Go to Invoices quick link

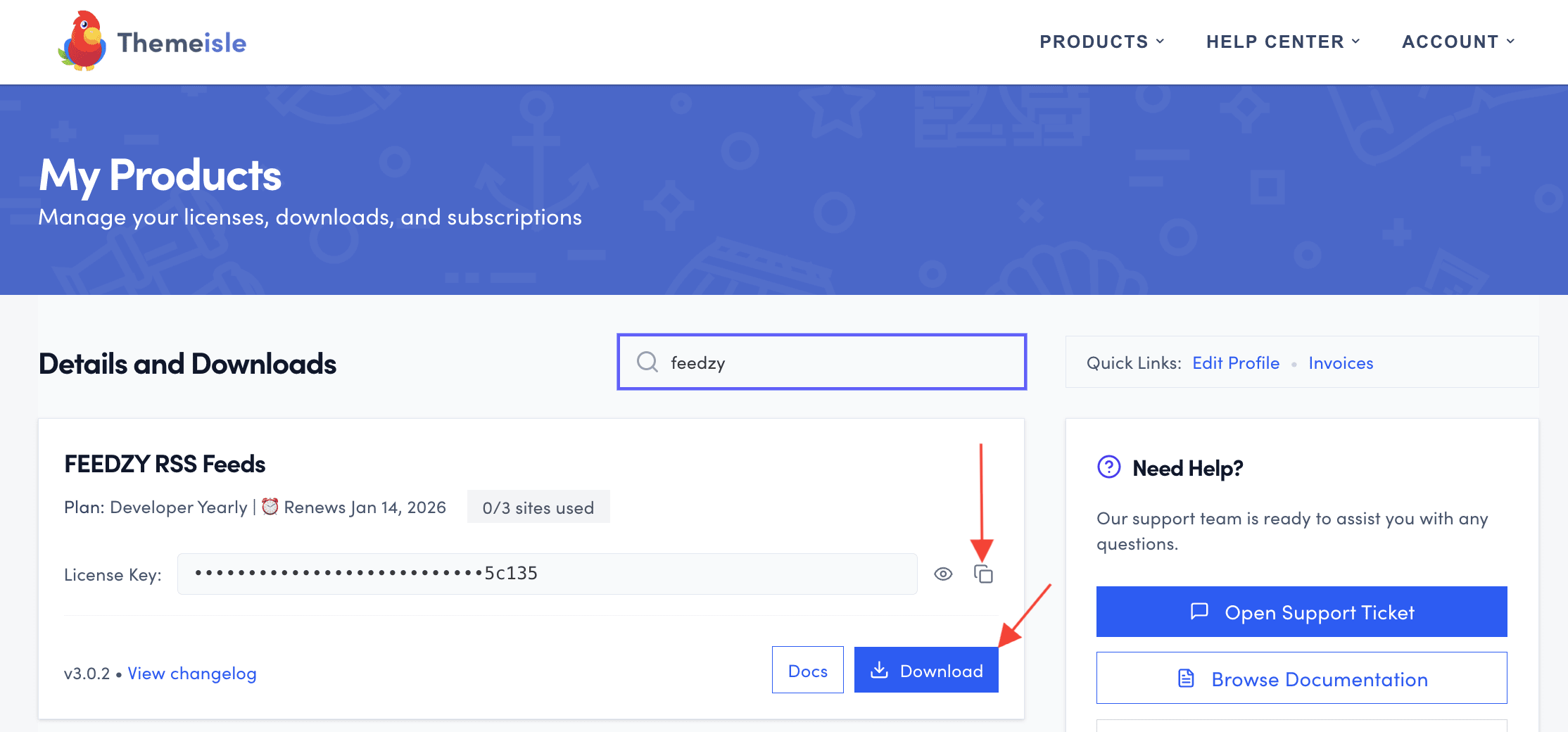point(1340,363)
